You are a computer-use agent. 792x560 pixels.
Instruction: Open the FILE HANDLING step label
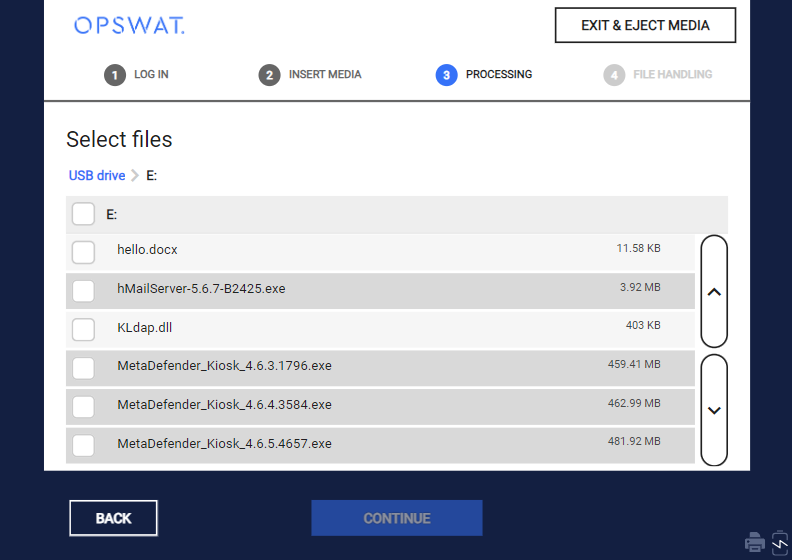point(672,74)
